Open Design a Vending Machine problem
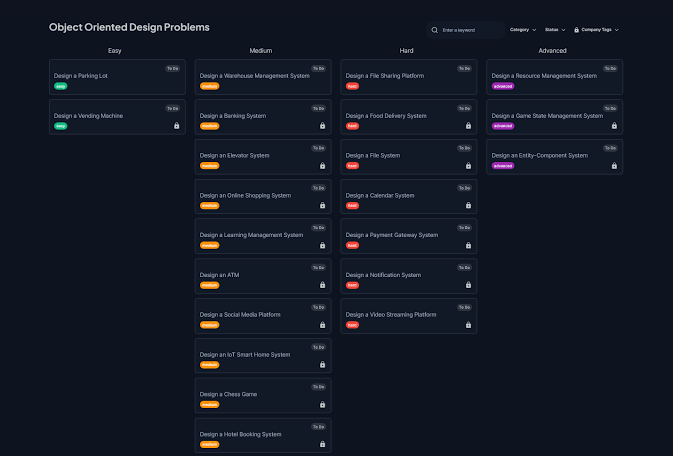The width and height of the screenshot is (673, 456). (x=117, y=117)
